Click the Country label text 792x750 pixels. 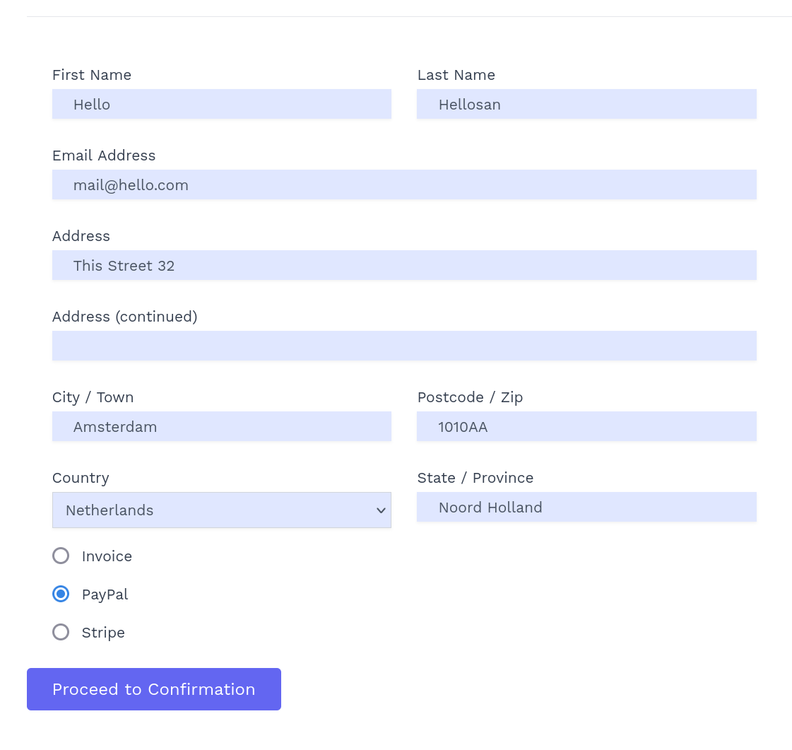point(81,478)
